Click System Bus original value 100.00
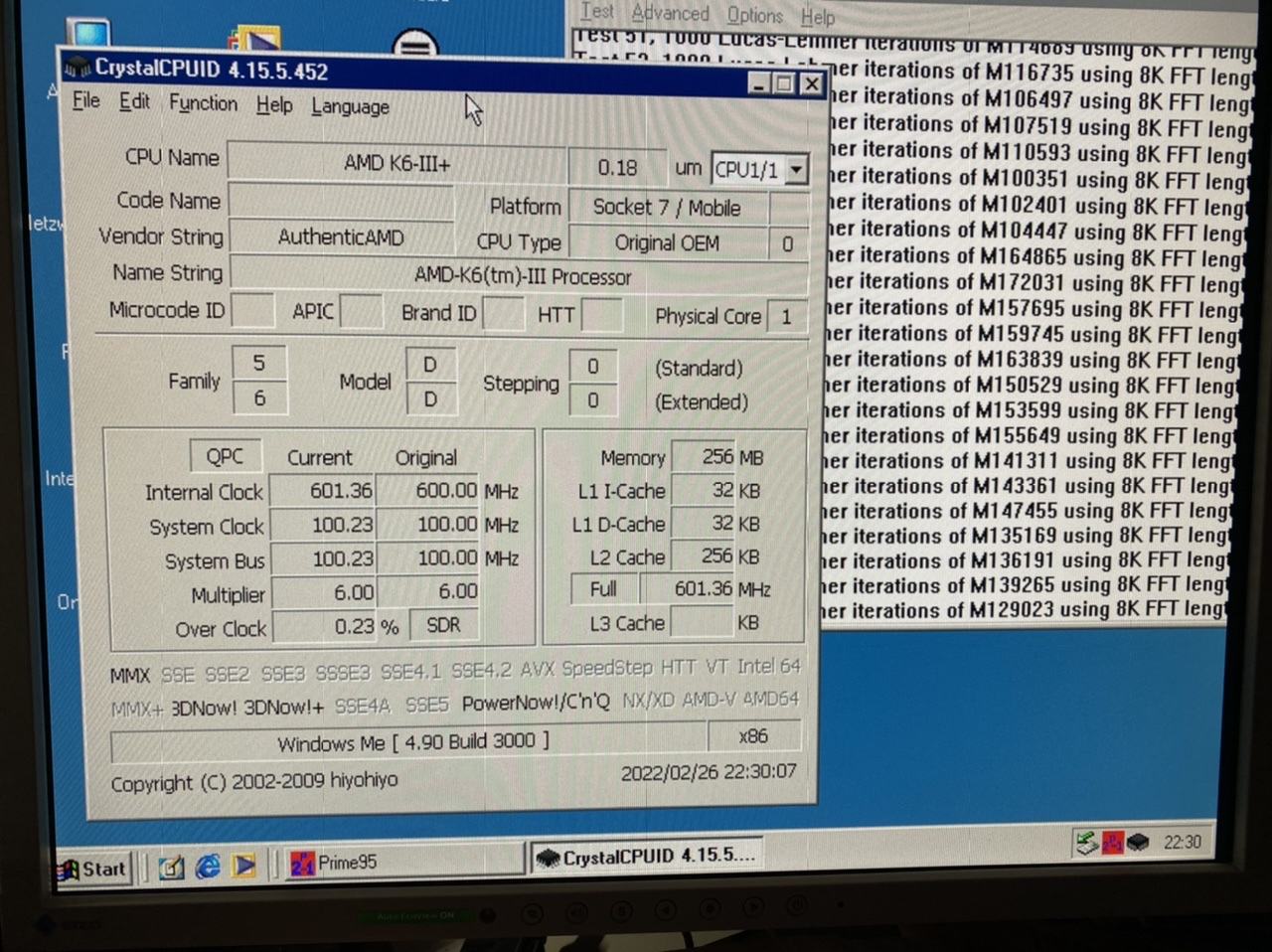The image size is (1272, 952). click(x=428, y=557)
